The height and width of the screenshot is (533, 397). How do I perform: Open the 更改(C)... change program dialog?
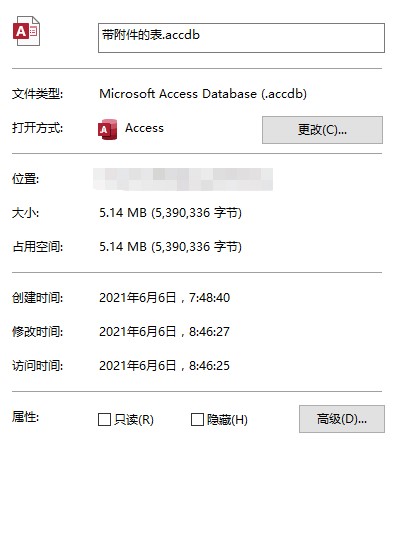pyautogui.click(x=322, y=130)
